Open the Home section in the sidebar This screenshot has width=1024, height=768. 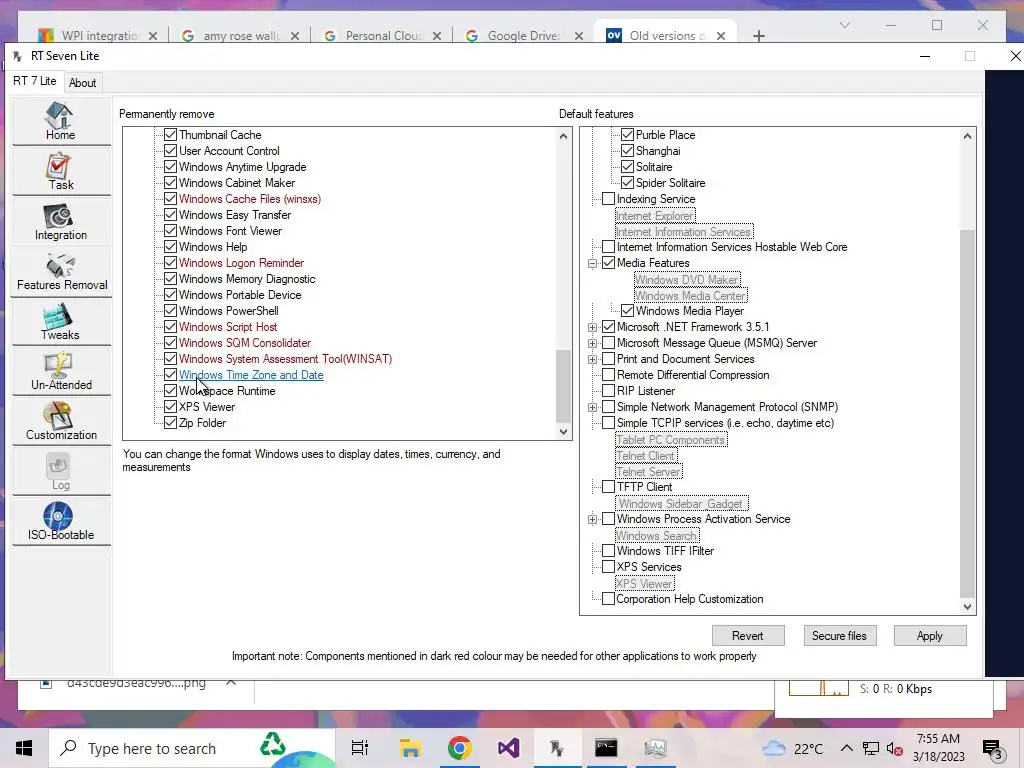click(x=61, y=121)
